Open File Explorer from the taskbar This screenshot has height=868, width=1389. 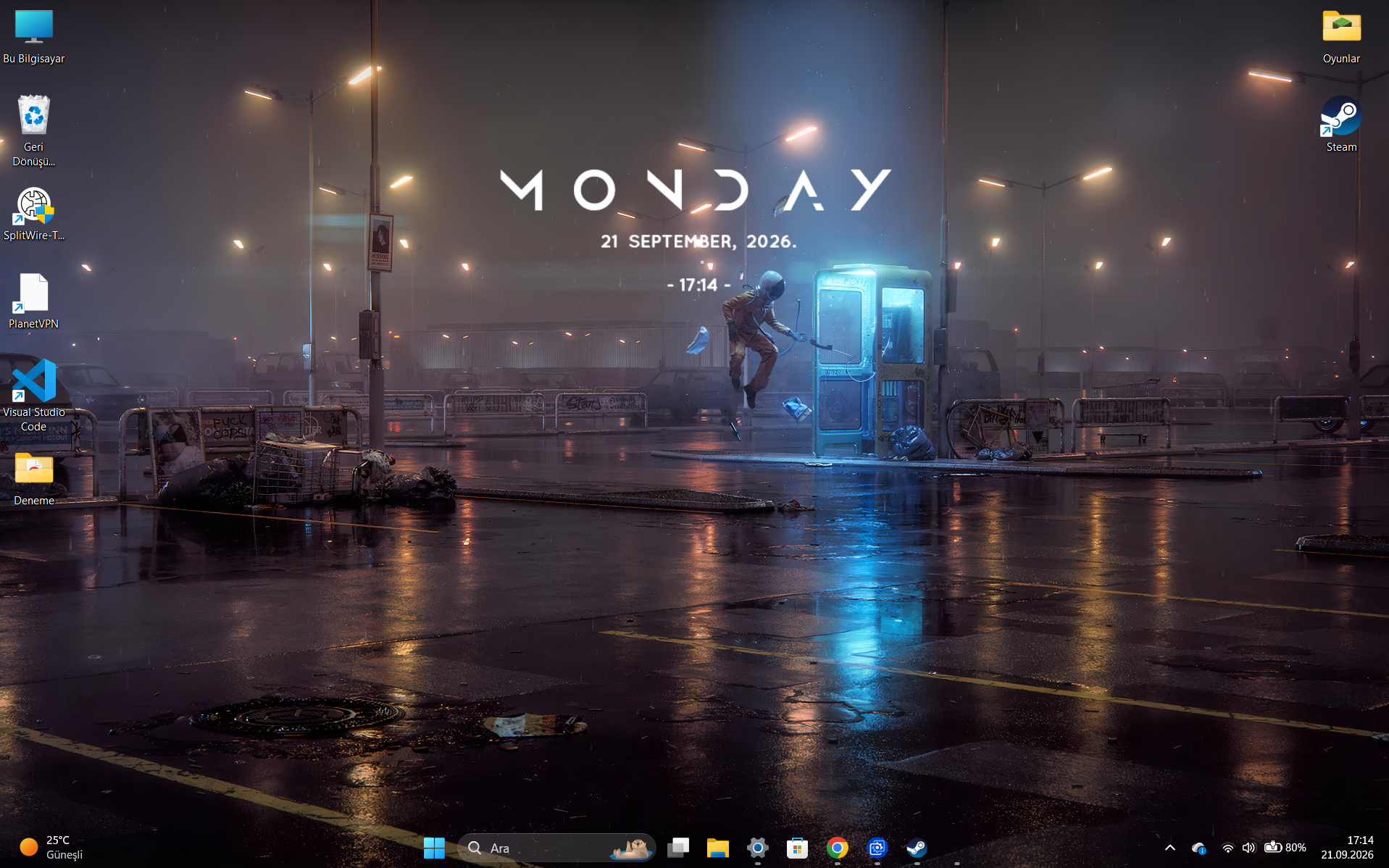click(718, 848)
